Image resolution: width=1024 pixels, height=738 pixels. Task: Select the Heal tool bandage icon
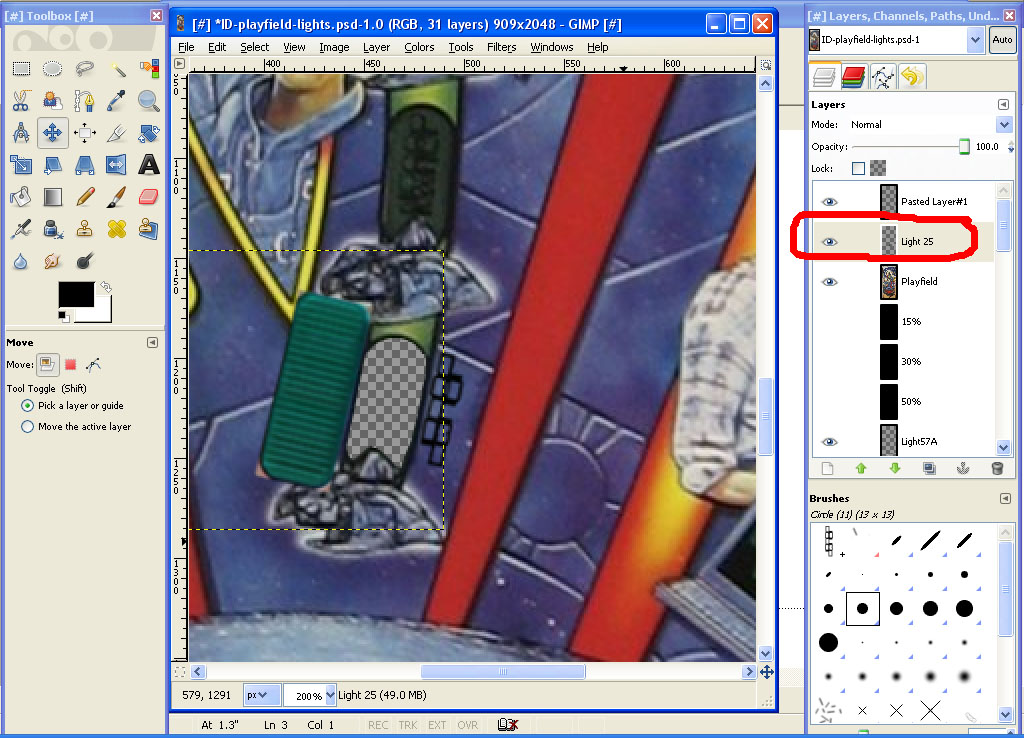(117, 229)
